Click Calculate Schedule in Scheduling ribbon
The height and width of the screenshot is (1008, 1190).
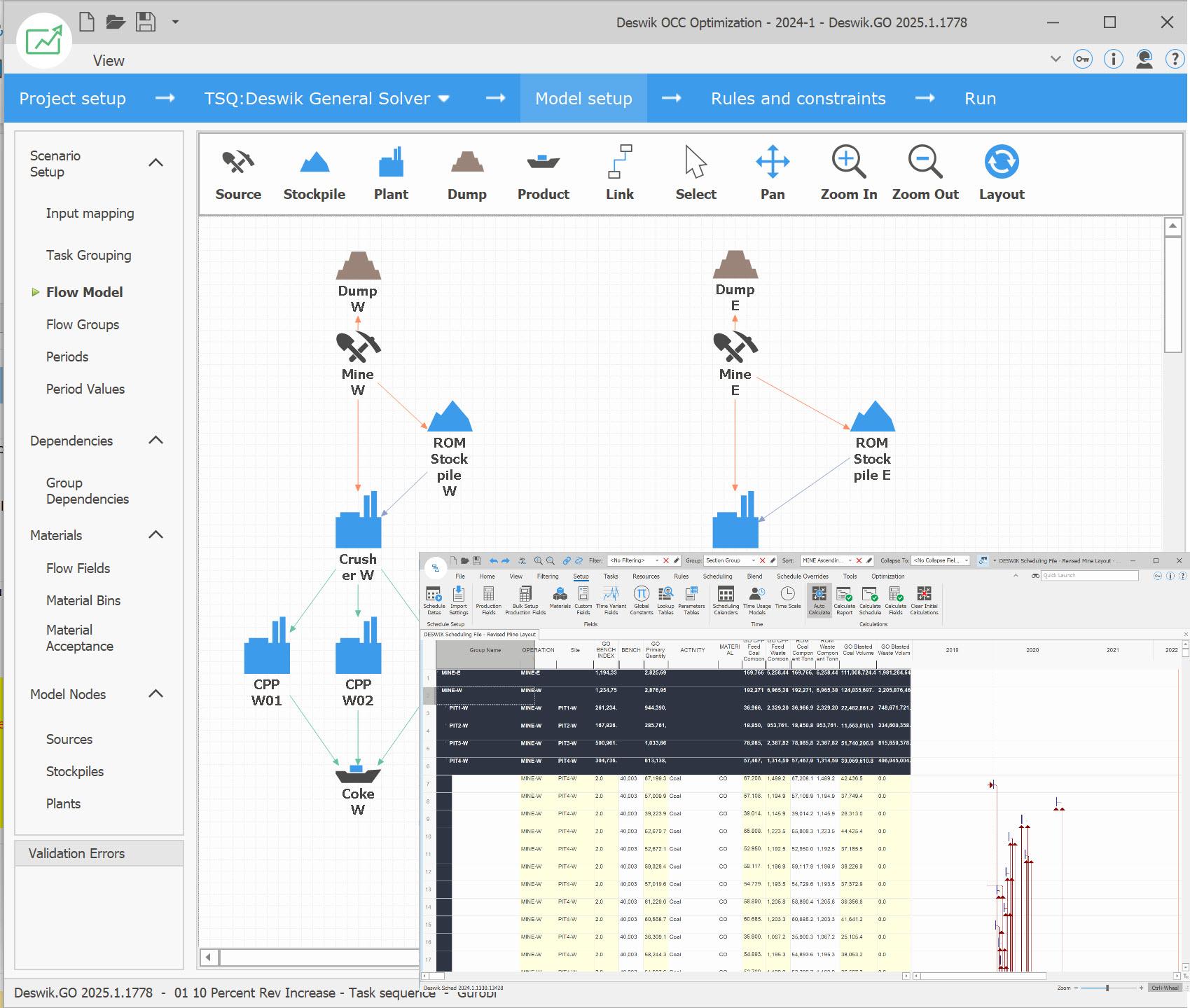coord(870,600)
